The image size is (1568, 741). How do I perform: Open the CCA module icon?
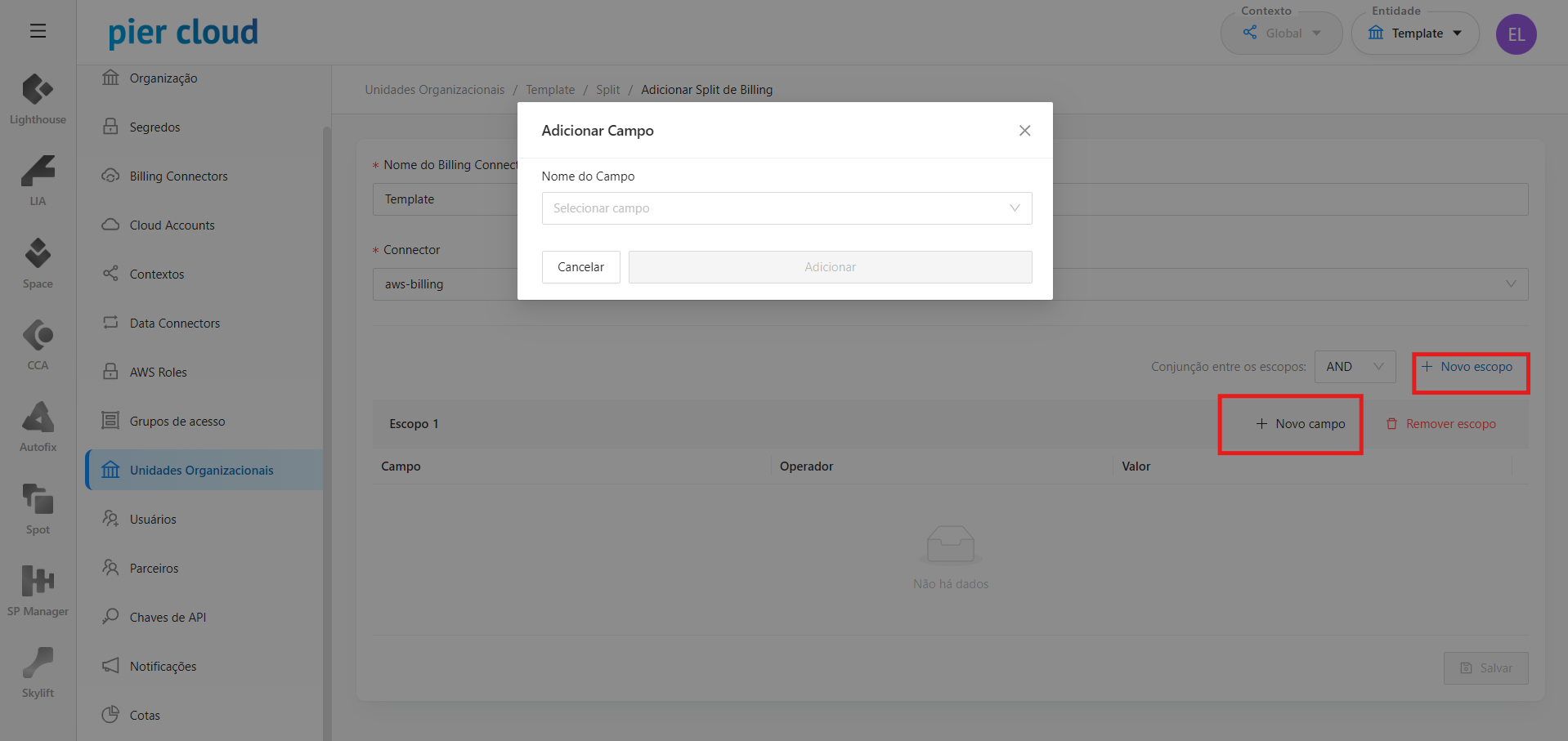tap(38, 336)
